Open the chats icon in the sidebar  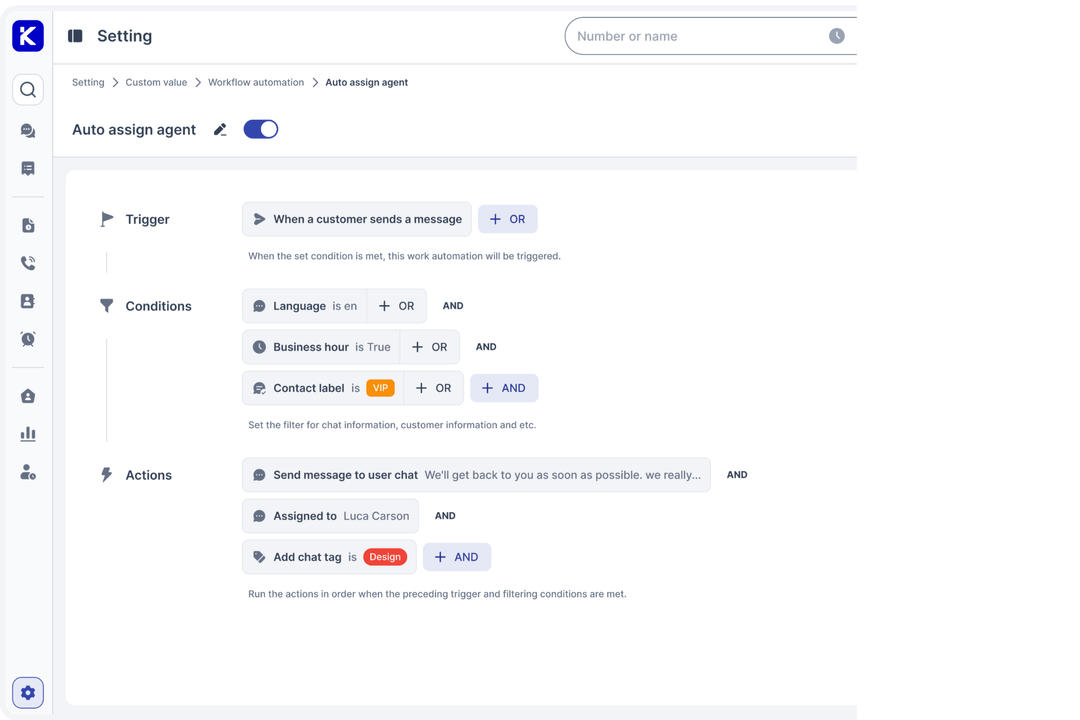[x=27, y=130]
